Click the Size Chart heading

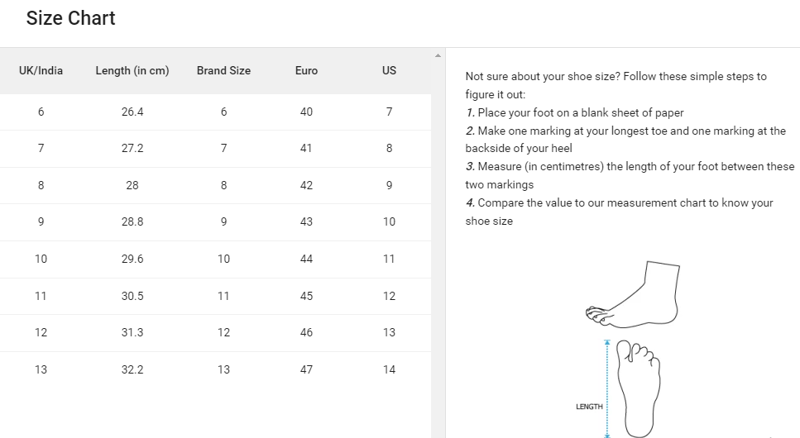click(x=71, y=19)
